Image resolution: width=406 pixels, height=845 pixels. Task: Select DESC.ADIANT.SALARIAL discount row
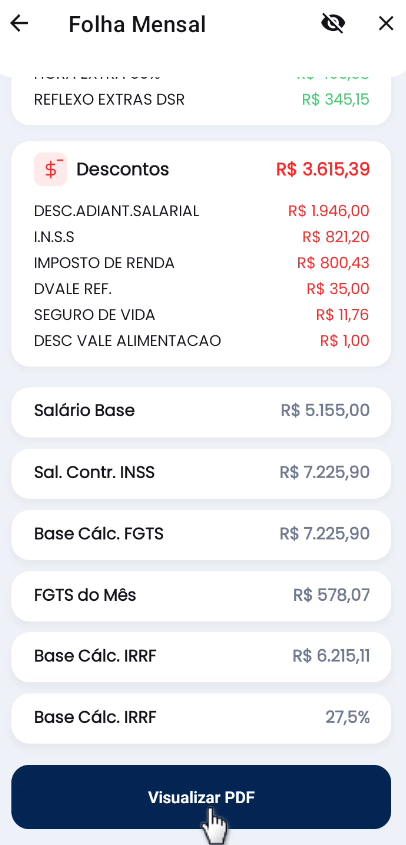pos(202,211)
